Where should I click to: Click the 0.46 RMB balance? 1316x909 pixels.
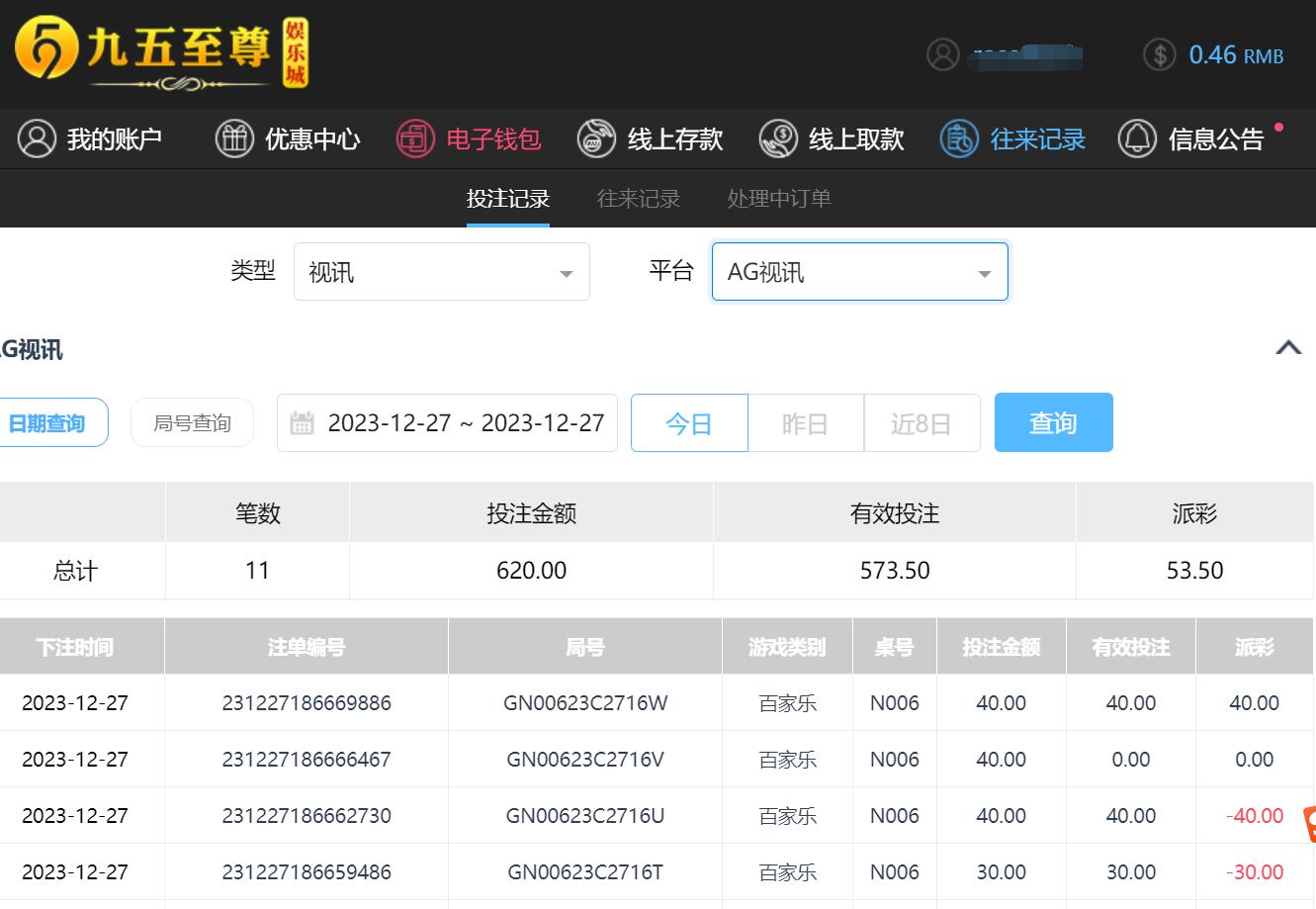[x=1236, y=54]
